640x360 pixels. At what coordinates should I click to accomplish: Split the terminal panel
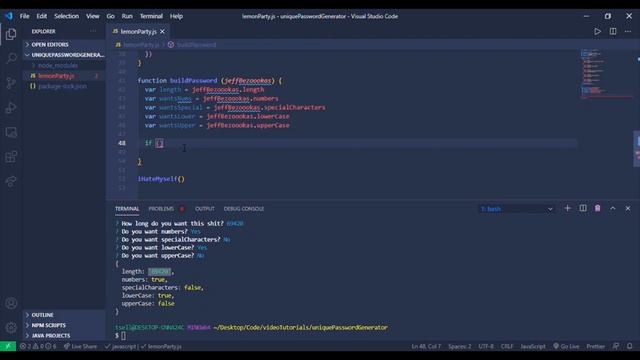coord(583,208)
